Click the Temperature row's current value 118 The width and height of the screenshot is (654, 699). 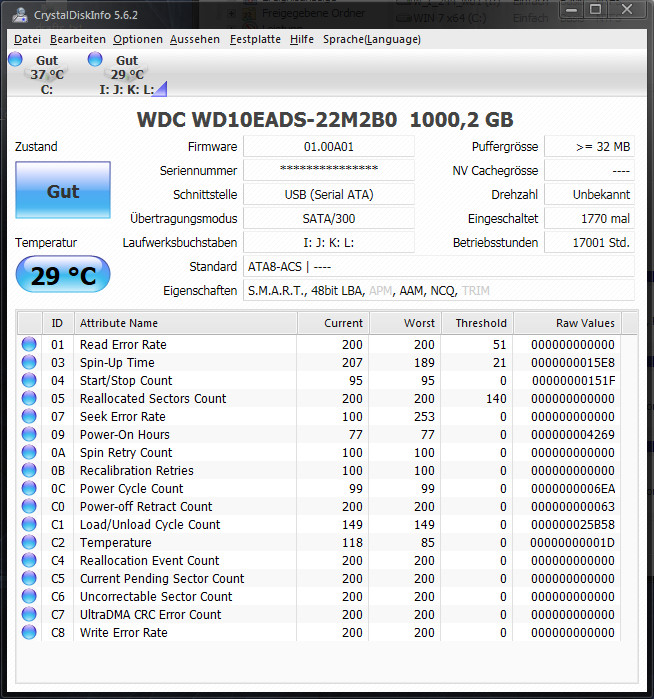352,543
